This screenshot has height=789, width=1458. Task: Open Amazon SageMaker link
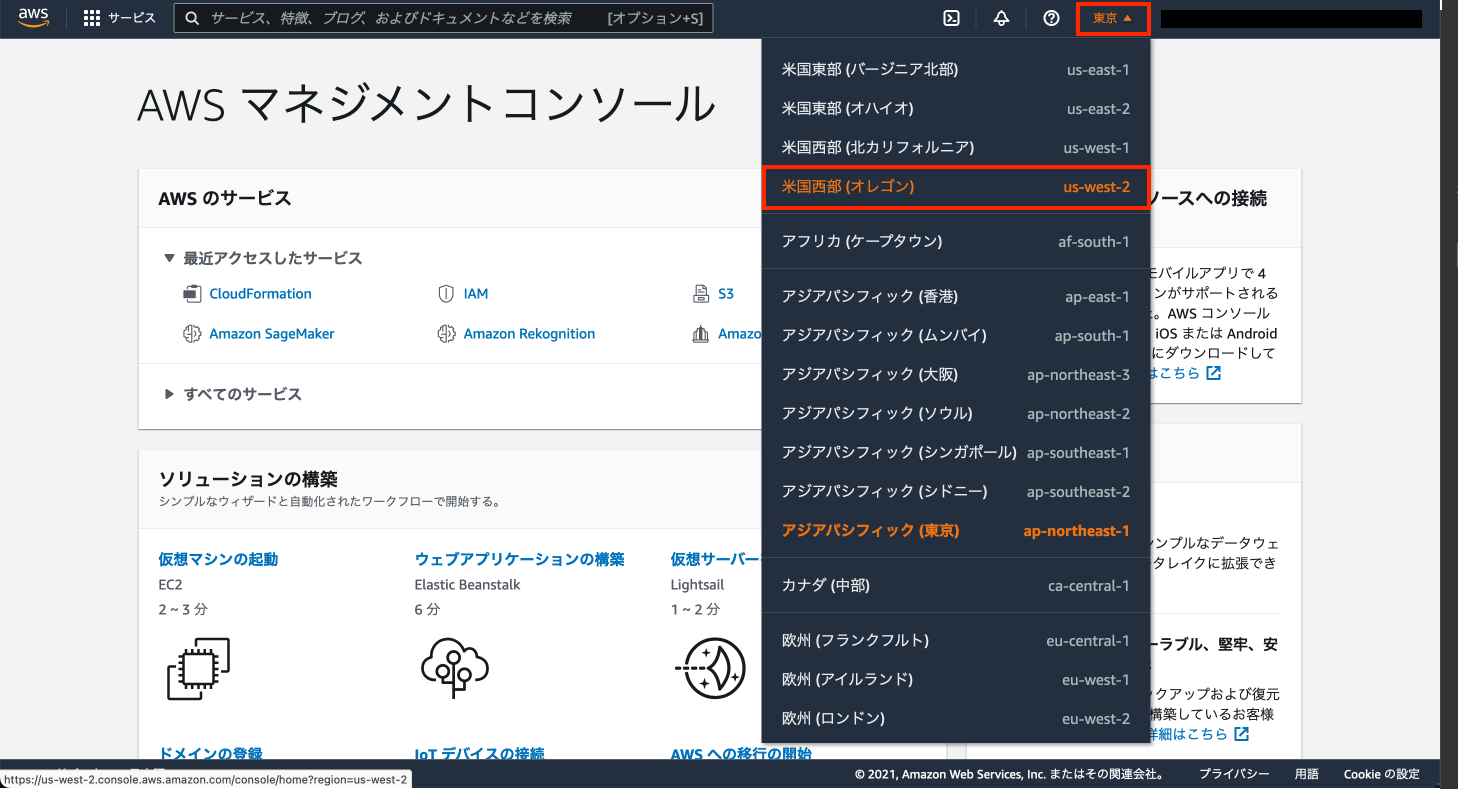[272, 334]
